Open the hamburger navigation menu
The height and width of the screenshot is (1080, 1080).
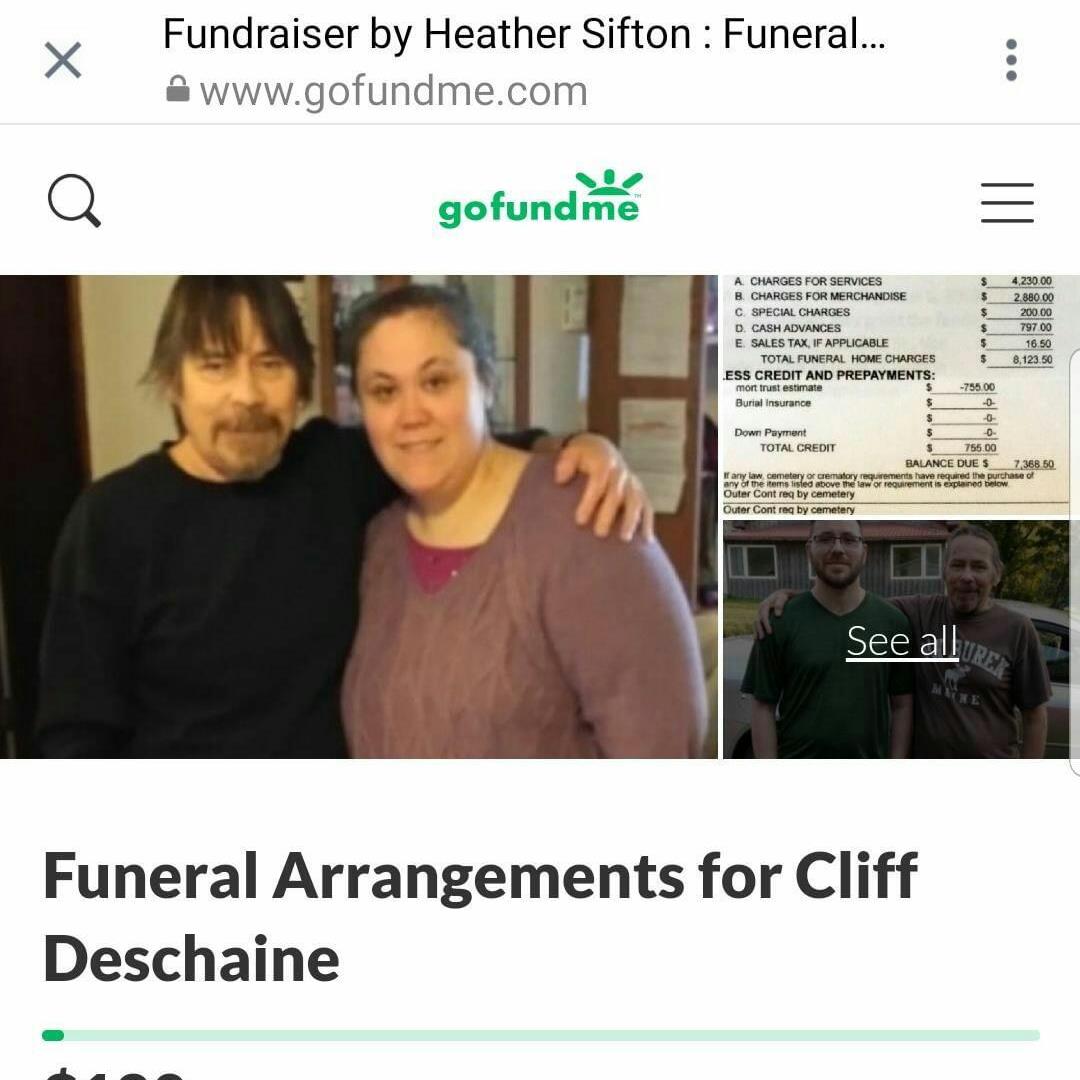1007,202
